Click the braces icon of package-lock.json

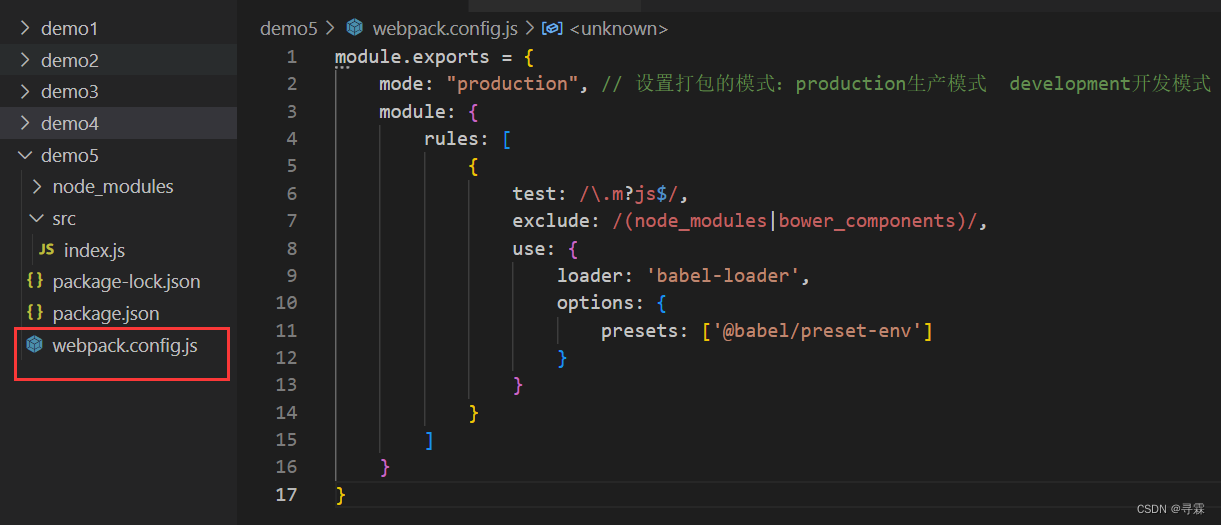35,282
